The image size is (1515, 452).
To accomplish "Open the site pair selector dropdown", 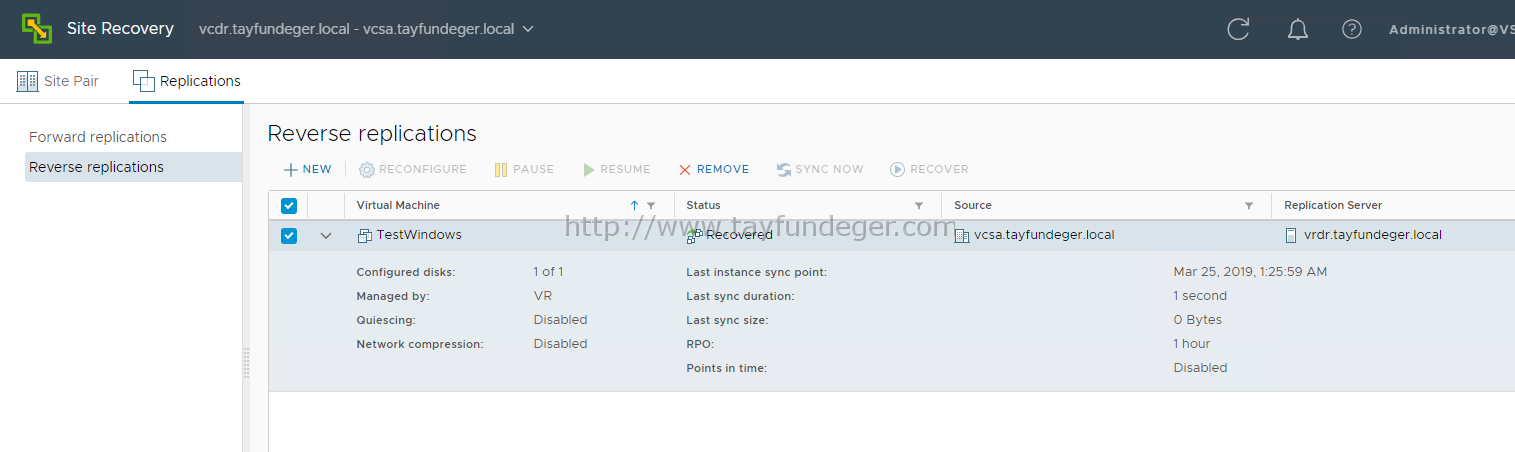I will point(366,29).
